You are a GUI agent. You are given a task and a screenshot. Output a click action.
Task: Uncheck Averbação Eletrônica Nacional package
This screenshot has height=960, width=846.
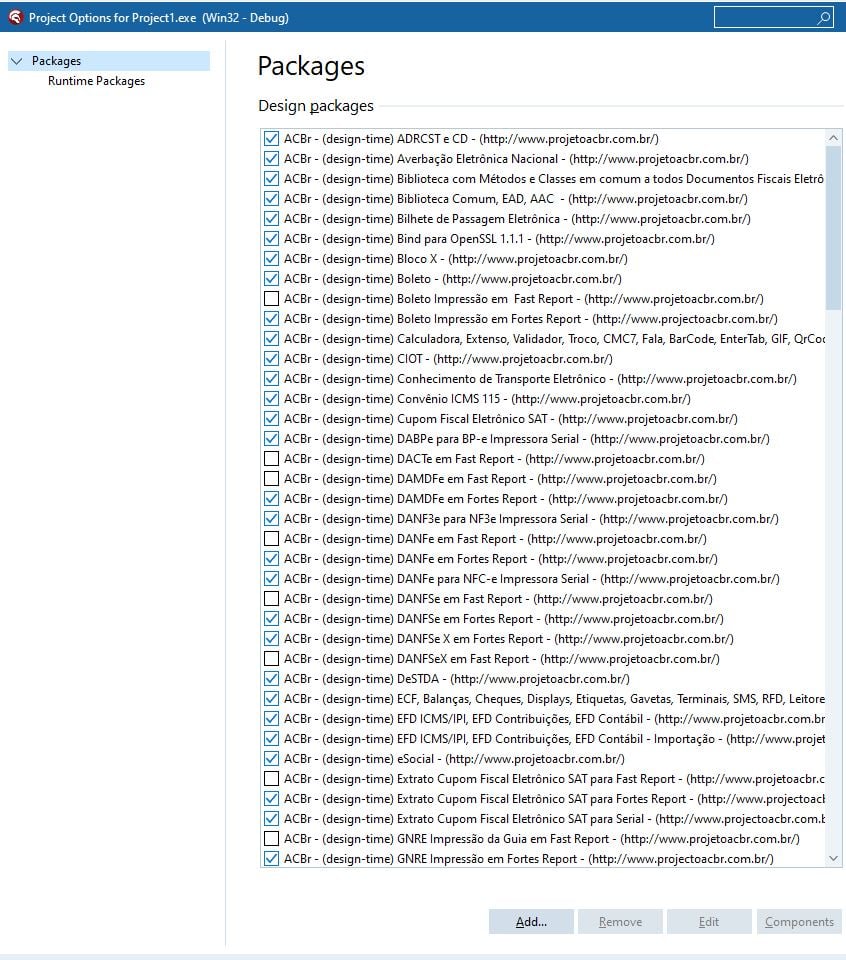click(x=271, y=159)
